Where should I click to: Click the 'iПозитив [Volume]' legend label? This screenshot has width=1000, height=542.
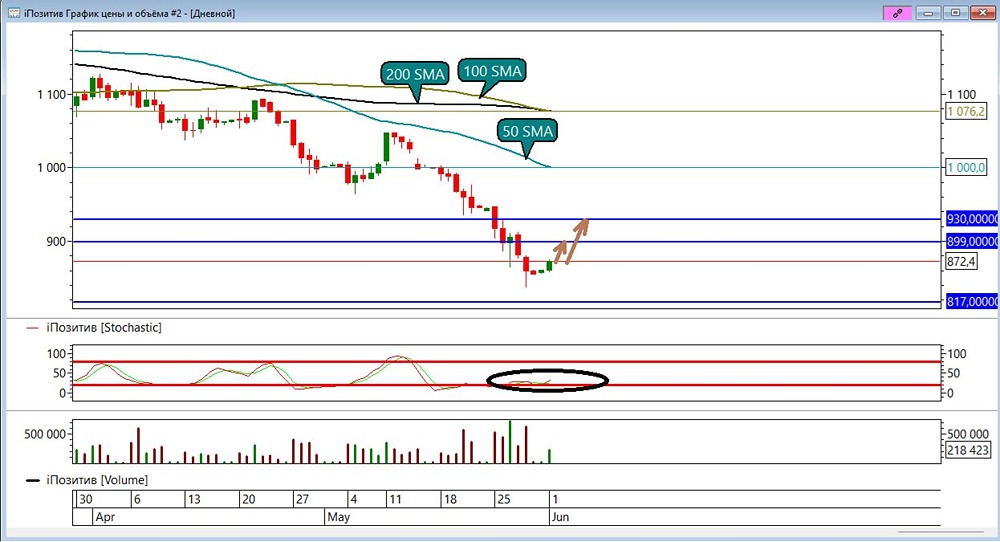tap(97, 480)
